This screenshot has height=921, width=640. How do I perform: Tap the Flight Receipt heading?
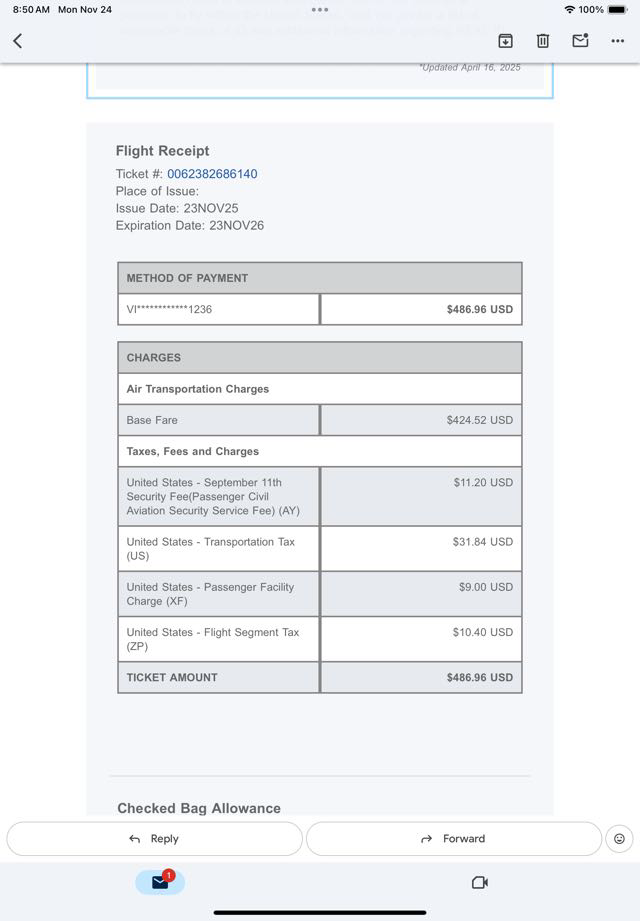(162, 151)
